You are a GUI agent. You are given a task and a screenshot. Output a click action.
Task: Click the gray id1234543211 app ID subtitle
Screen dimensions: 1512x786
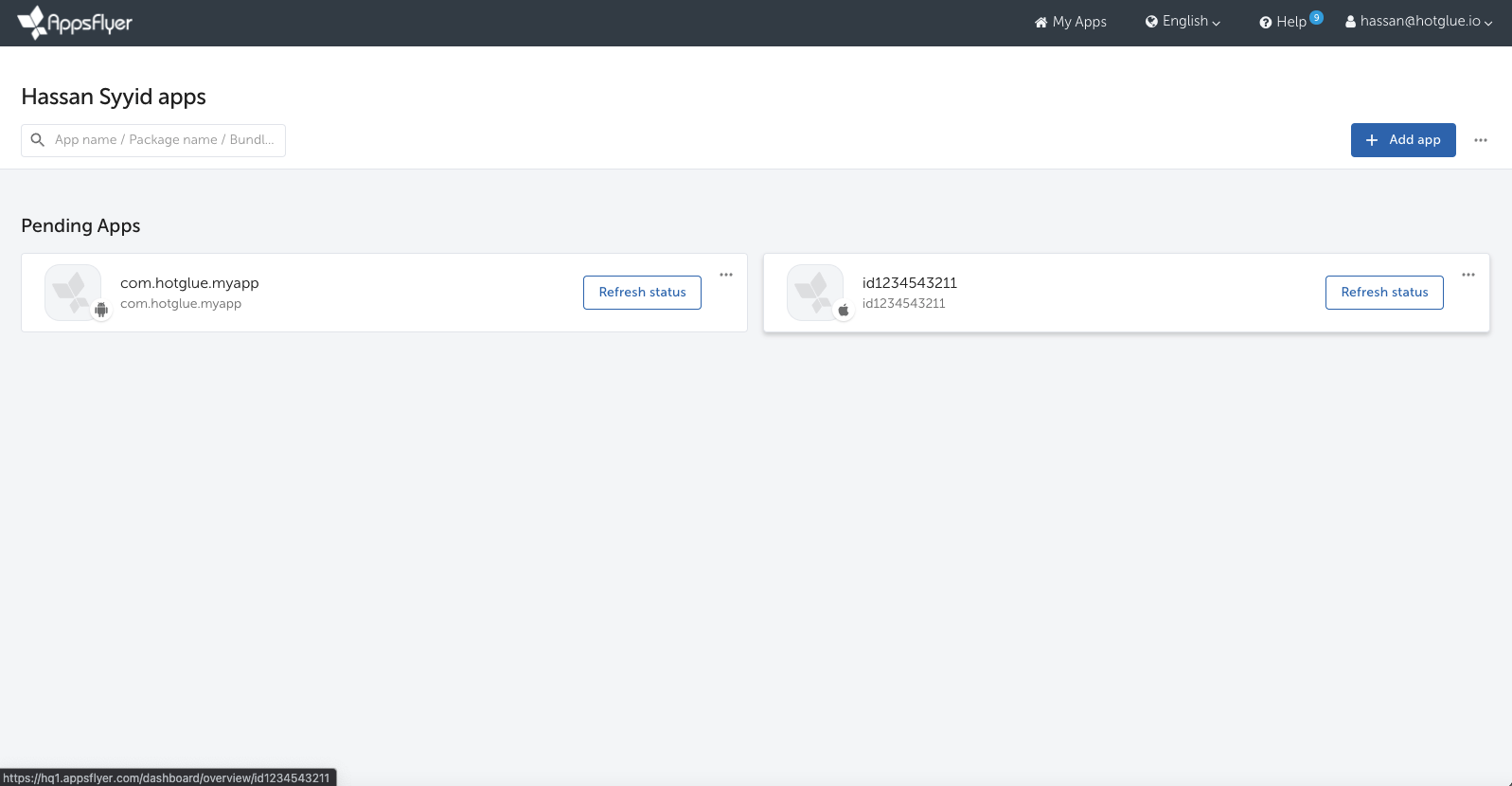tap(904, 304)
